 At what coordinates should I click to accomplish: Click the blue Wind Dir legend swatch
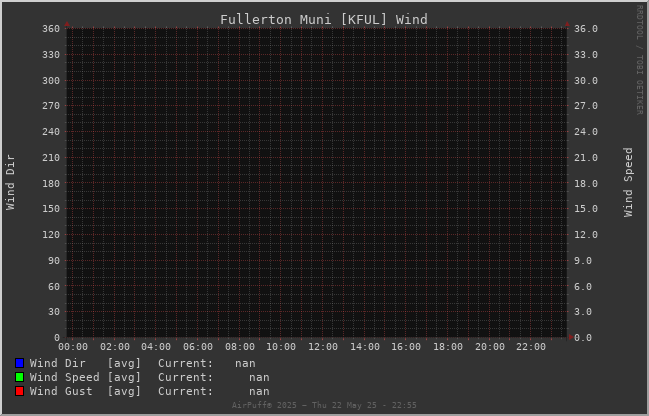pos(19,363)
